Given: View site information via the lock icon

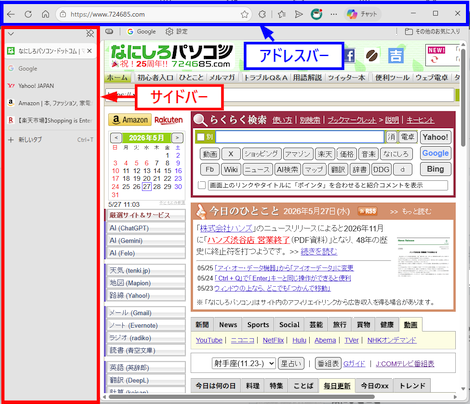Looking at the screenshot, I should [x=63, y=14].
